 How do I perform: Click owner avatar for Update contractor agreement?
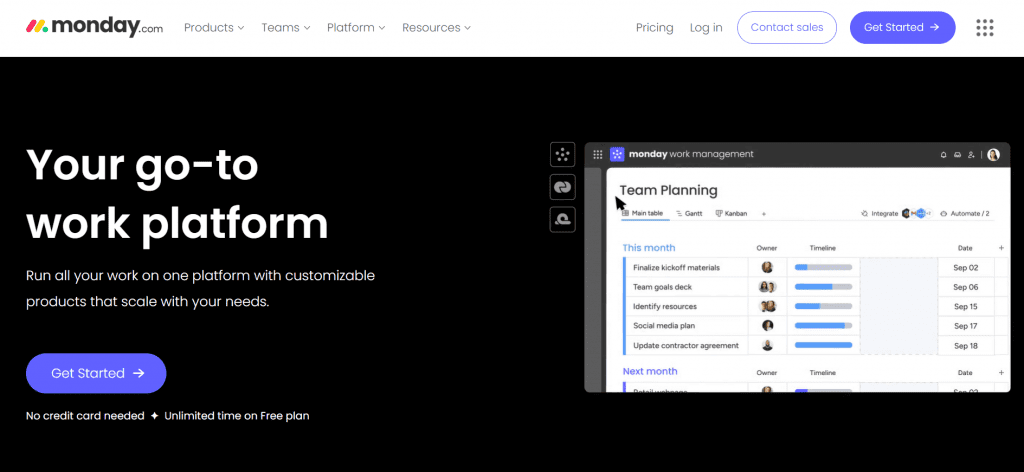tap(767, 345)
